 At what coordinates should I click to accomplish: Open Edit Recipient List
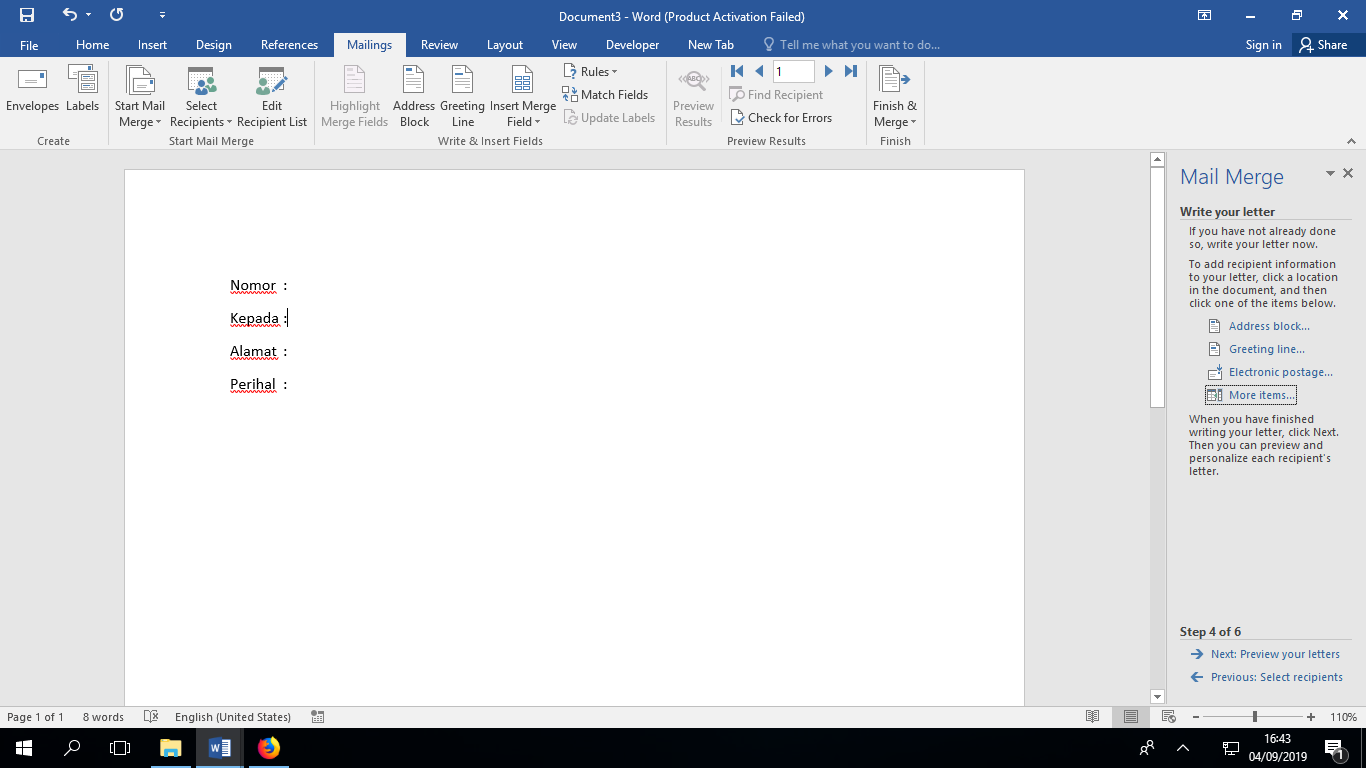click(x=272, y=96)
